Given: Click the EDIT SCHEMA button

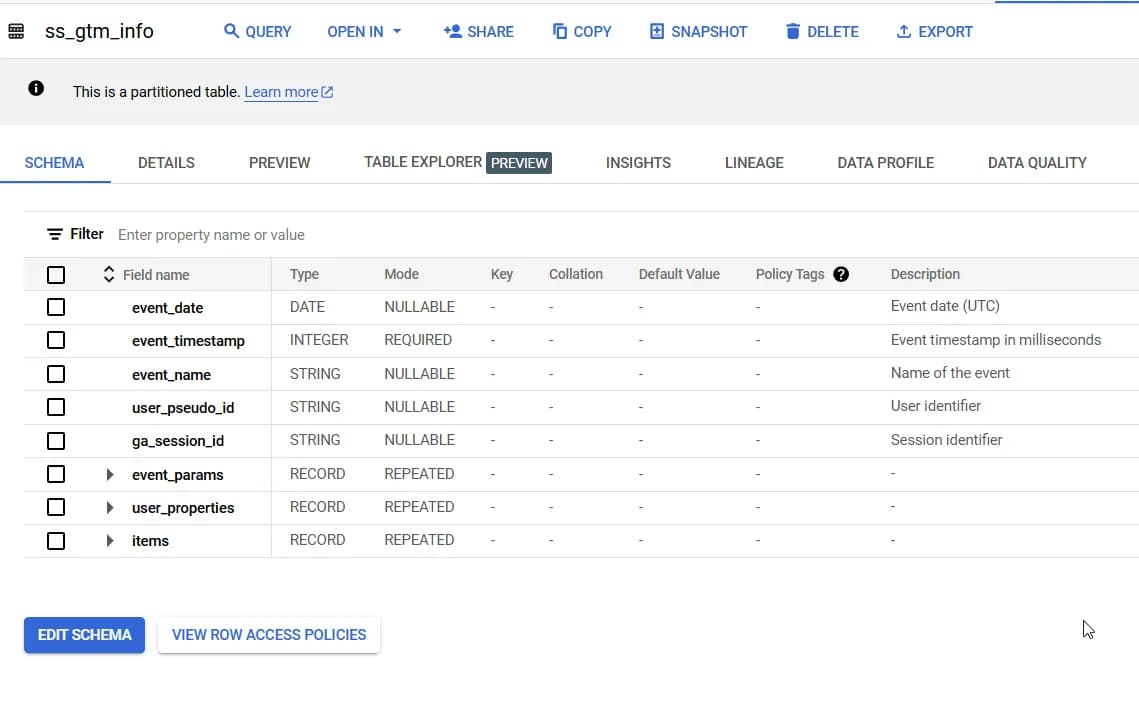Looking at the screenshot, I should click(84, 635).
